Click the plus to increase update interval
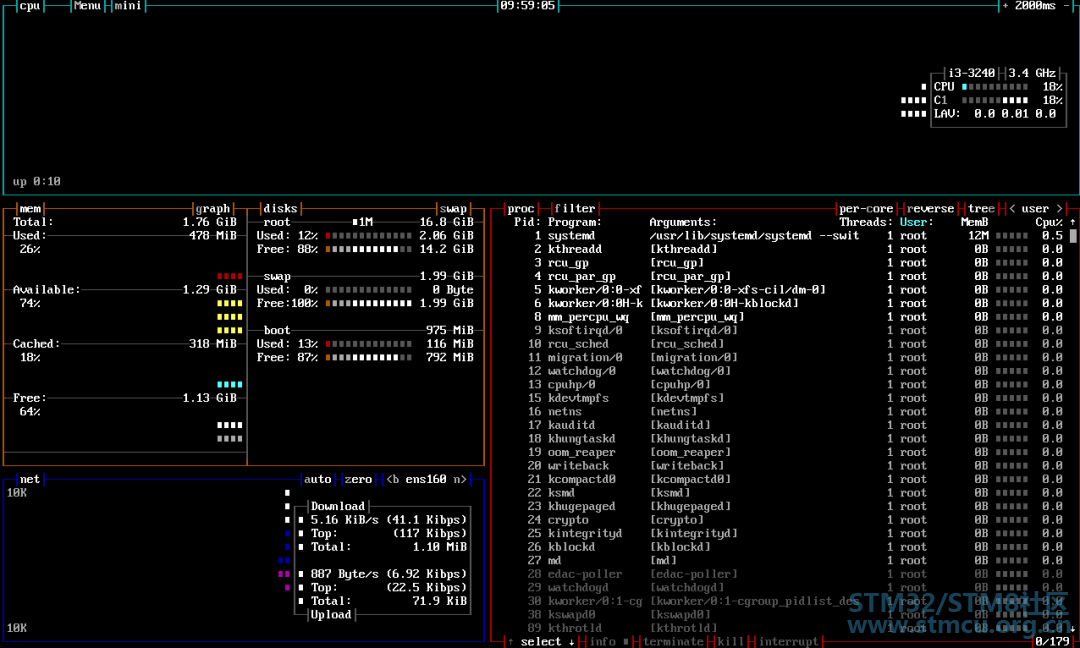Viewport: 1080px width, 648px height. coord(1006,6)
